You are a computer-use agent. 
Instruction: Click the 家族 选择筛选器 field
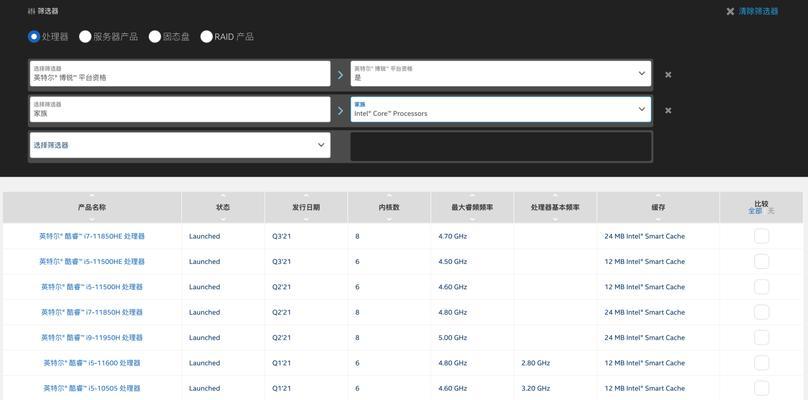point(180,109)
